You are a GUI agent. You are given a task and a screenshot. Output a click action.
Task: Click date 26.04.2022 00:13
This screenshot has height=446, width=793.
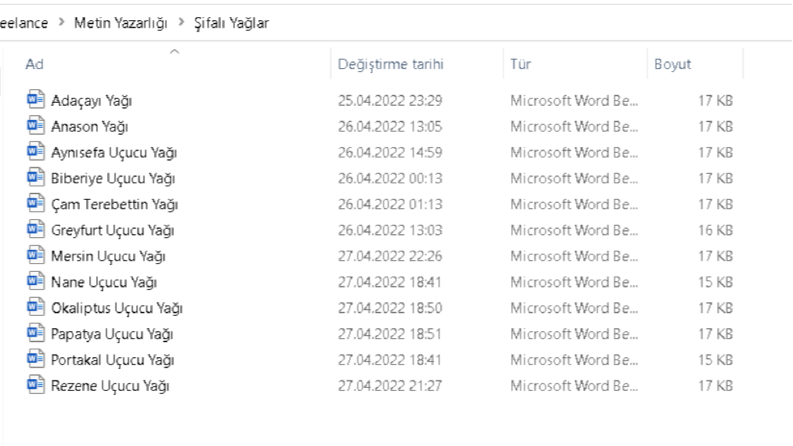coord(390,179)
